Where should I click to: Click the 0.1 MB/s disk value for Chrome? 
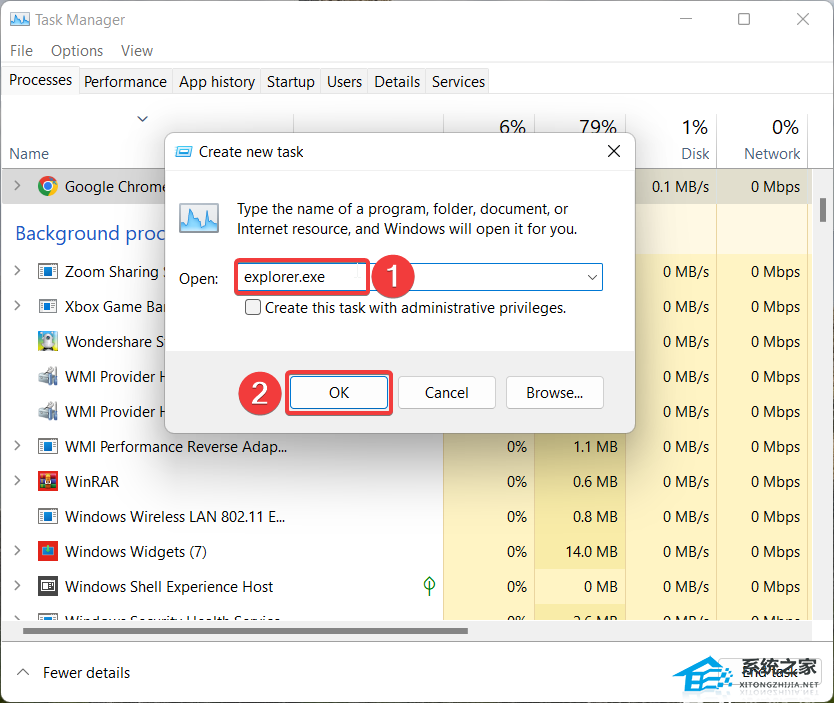pyautogui.click(x=681, y=187)
